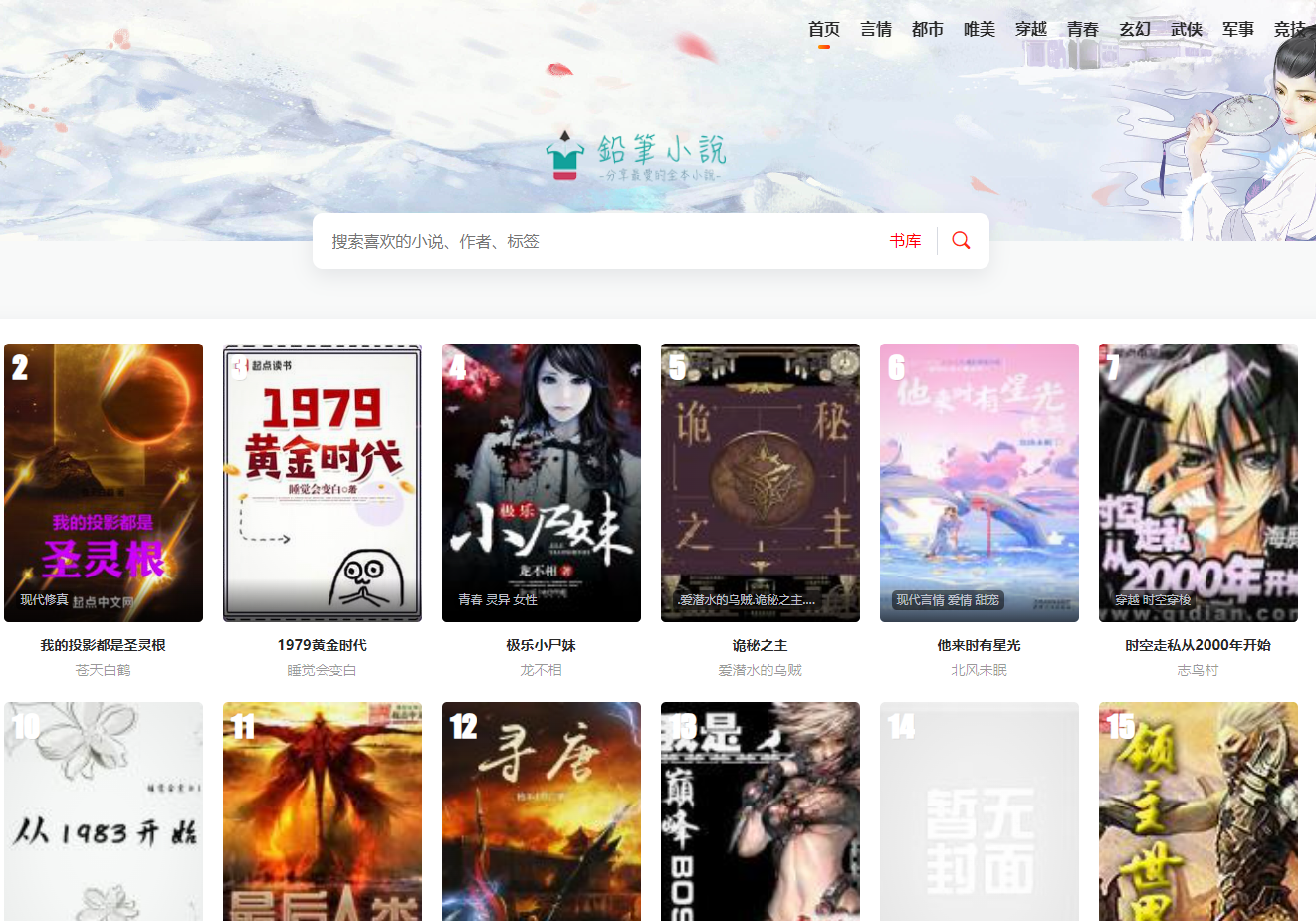Open the 言情 category tab
This screenshot has height=921, width=1316.
pos(876,30)
